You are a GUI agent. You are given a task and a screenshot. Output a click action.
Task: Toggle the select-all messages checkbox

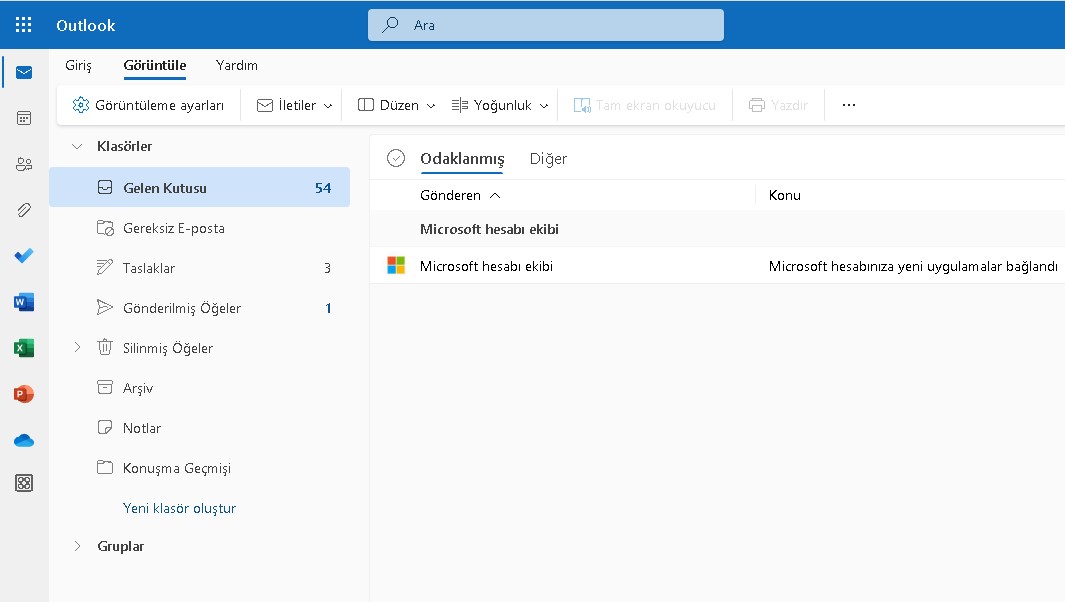point(396,157)
